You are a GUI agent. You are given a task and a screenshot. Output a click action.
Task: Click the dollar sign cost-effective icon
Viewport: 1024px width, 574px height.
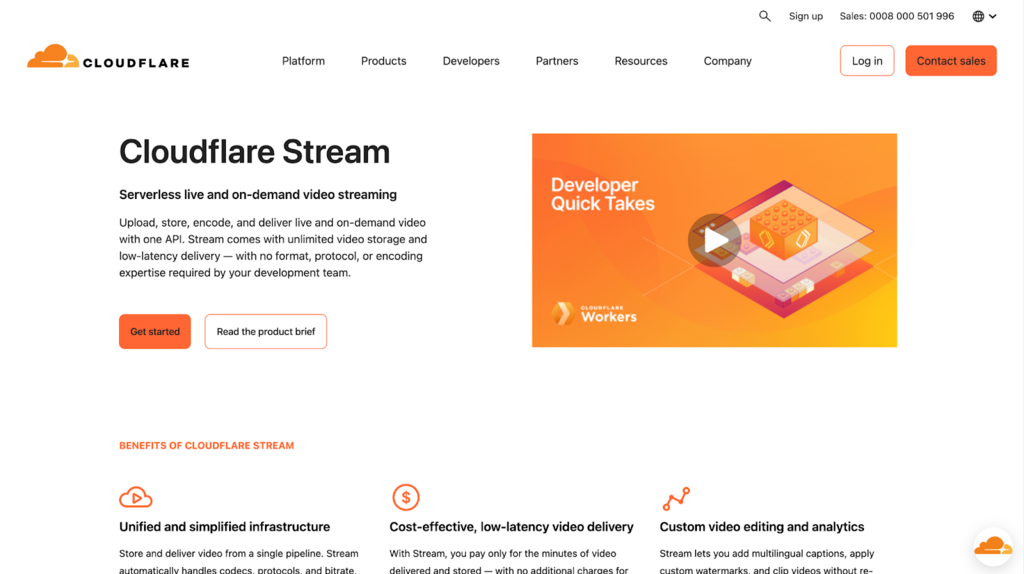[x=406, y=498]
